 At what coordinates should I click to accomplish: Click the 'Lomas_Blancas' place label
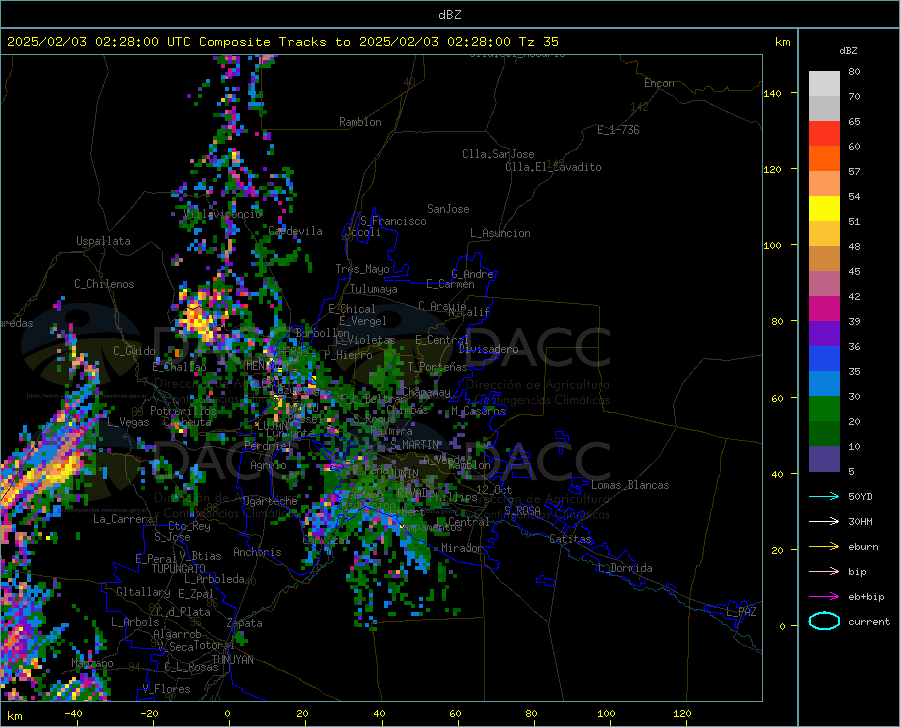point(630,485)
